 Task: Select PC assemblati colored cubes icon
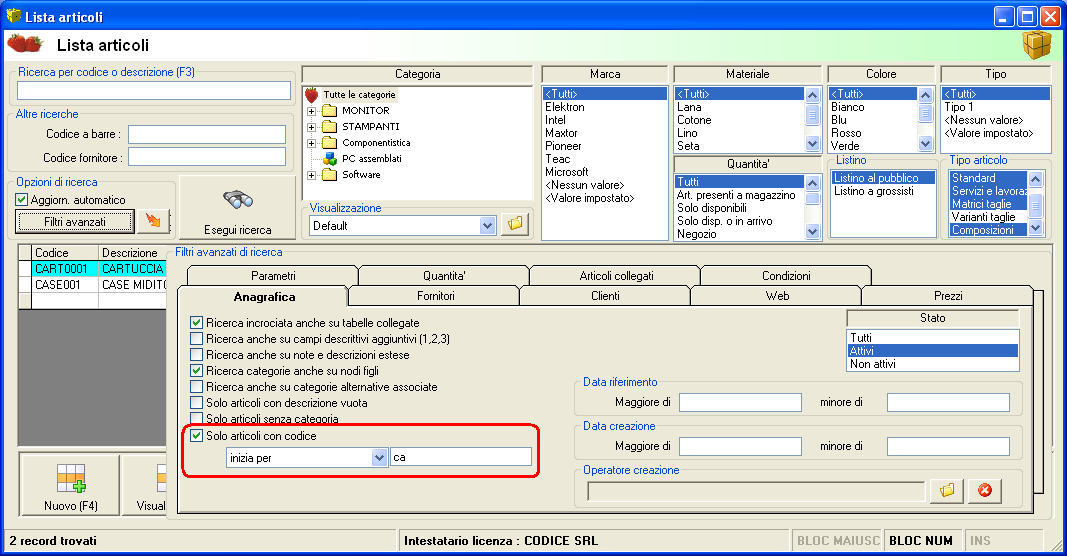pyautogui.click(x=330, y=159)
